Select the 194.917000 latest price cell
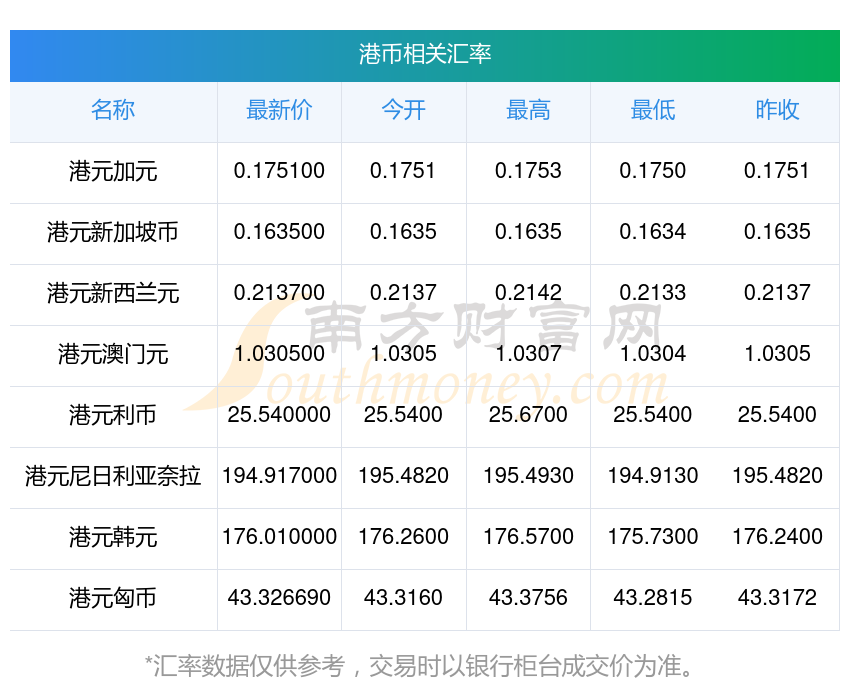Image resolution: width=850 pixels, height=698 pixels. pyautogui.click(x=279, y=476)
